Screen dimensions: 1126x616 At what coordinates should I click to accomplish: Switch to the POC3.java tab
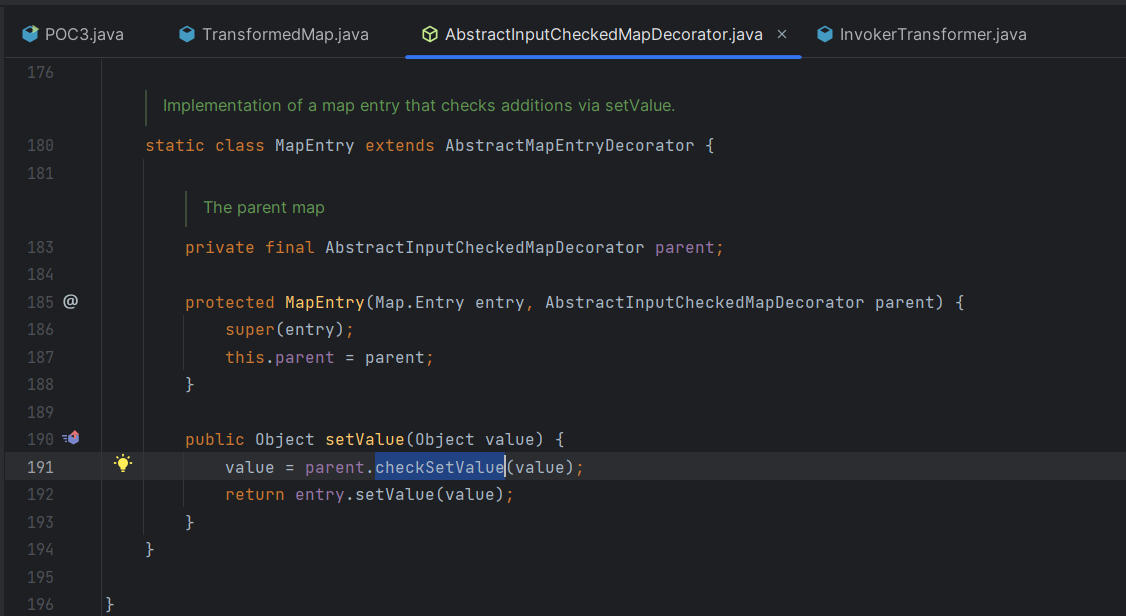tap(84, 34)
